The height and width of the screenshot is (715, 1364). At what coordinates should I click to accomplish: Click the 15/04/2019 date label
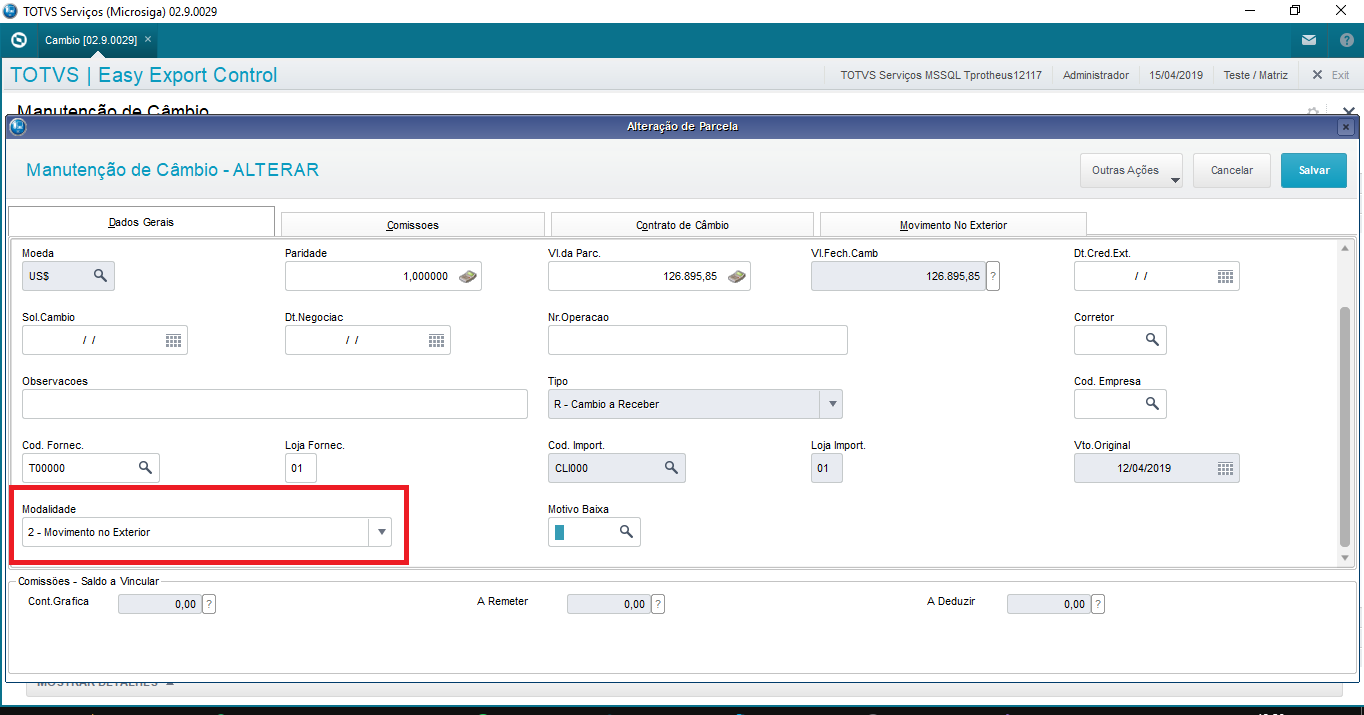(x=1176, y=75)
